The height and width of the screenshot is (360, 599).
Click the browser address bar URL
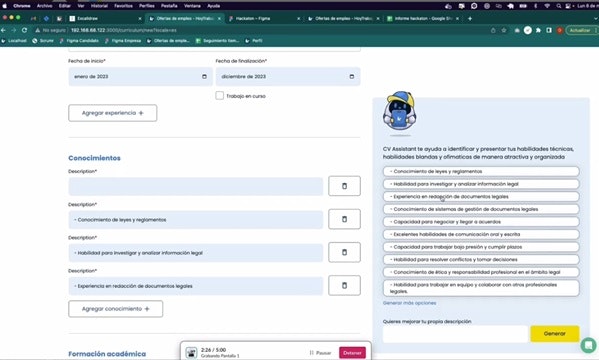tap(124, 30)
